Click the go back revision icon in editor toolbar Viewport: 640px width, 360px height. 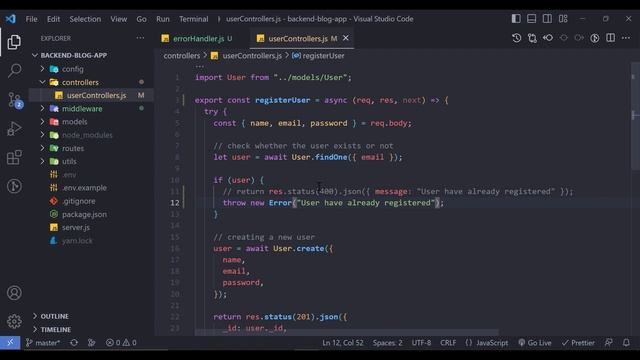tap(548, 38)
